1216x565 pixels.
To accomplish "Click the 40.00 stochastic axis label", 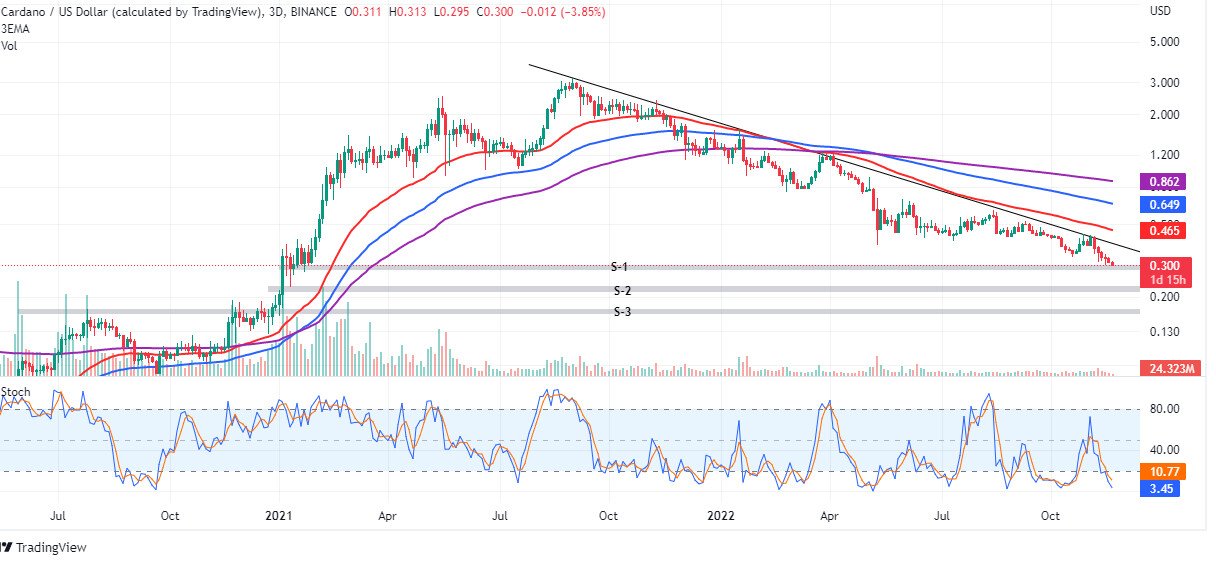I will pyautogui.click(x=1163, y=450).
